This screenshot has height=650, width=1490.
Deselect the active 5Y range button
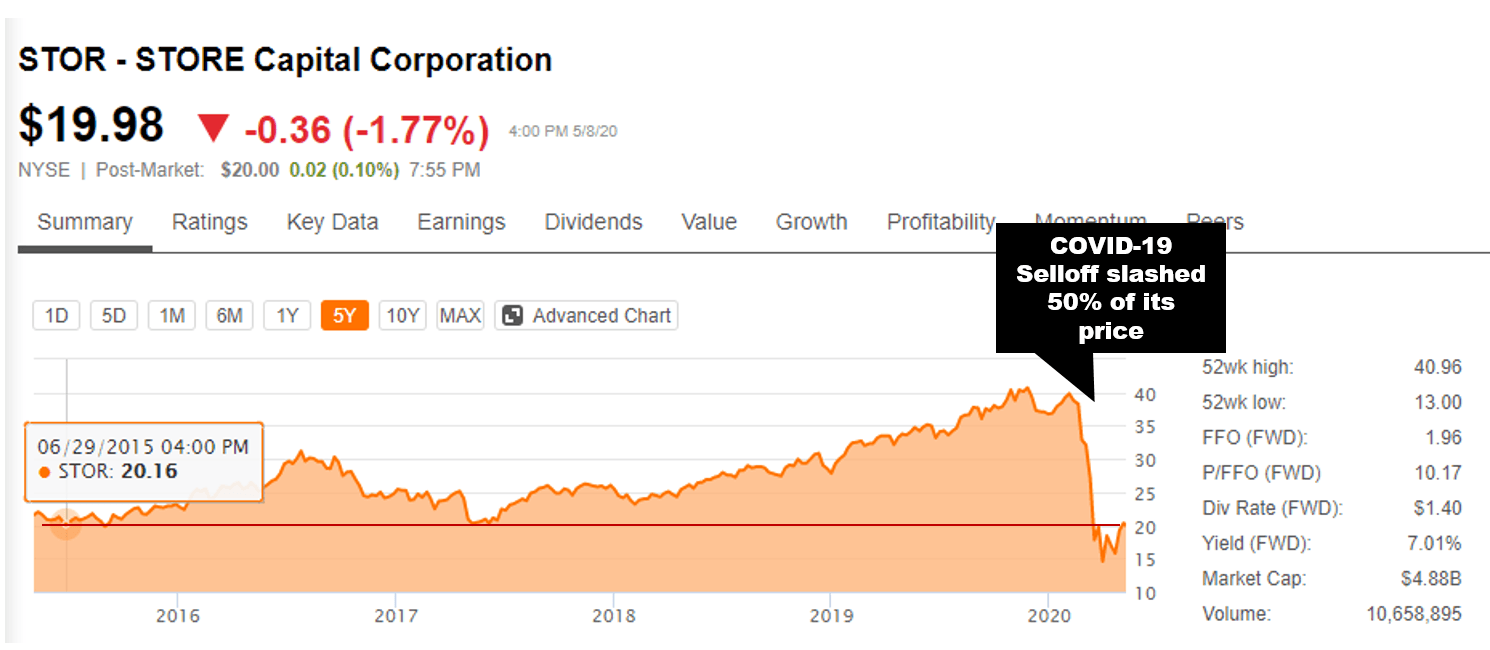coord(344,315)
